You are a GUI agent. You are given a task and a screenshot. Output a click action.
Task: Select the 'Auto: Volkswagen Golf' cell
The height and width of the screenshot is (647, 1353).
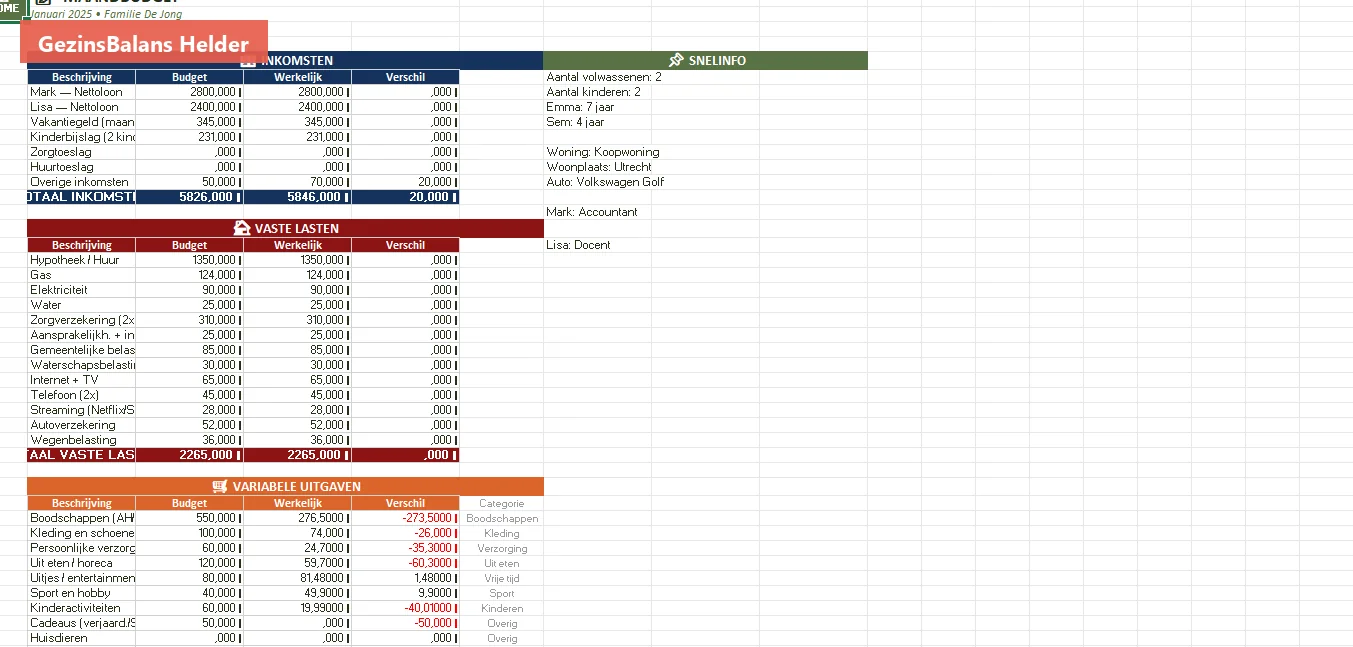(605, 182)
